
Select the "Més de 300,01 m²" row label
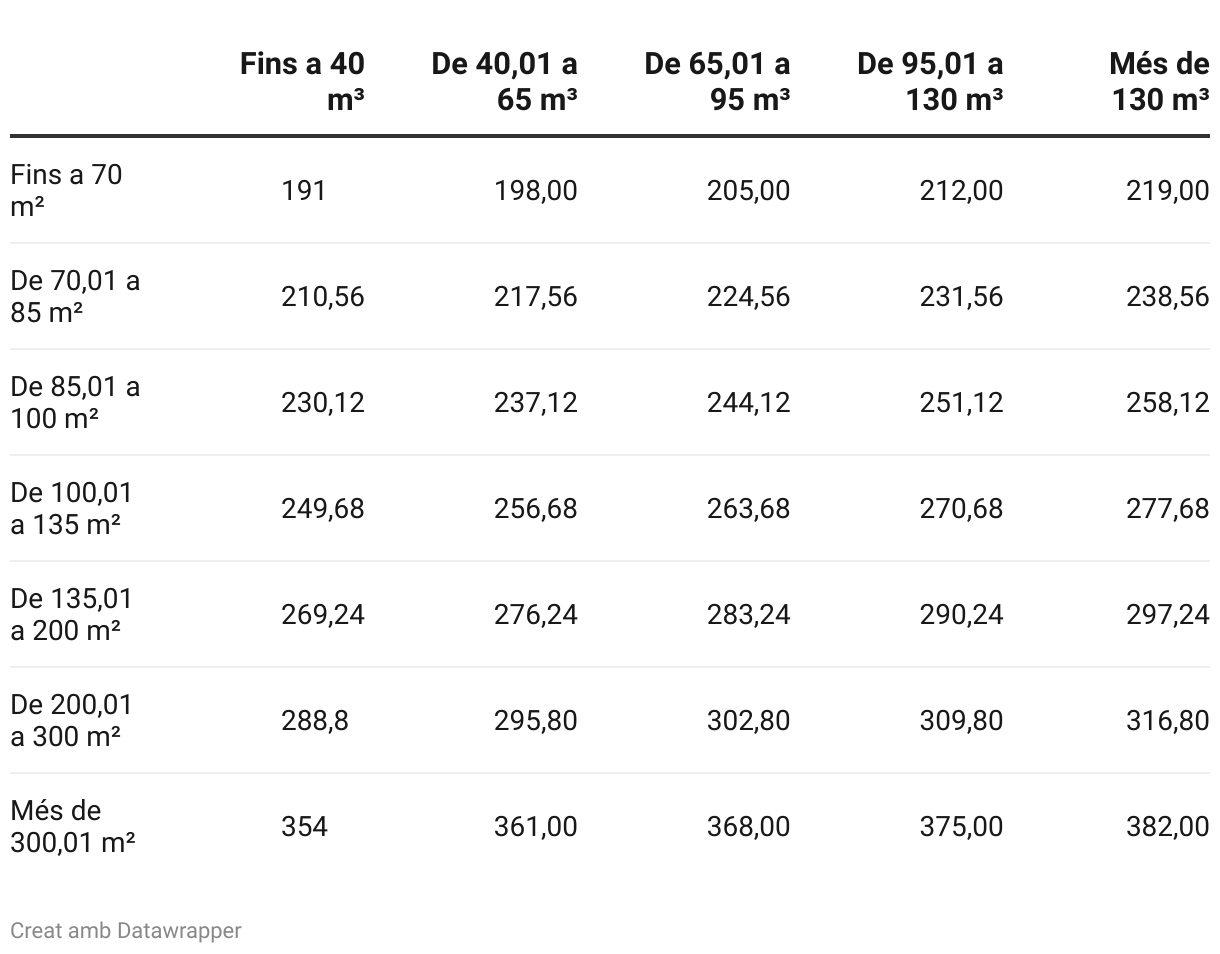[72, 826]
